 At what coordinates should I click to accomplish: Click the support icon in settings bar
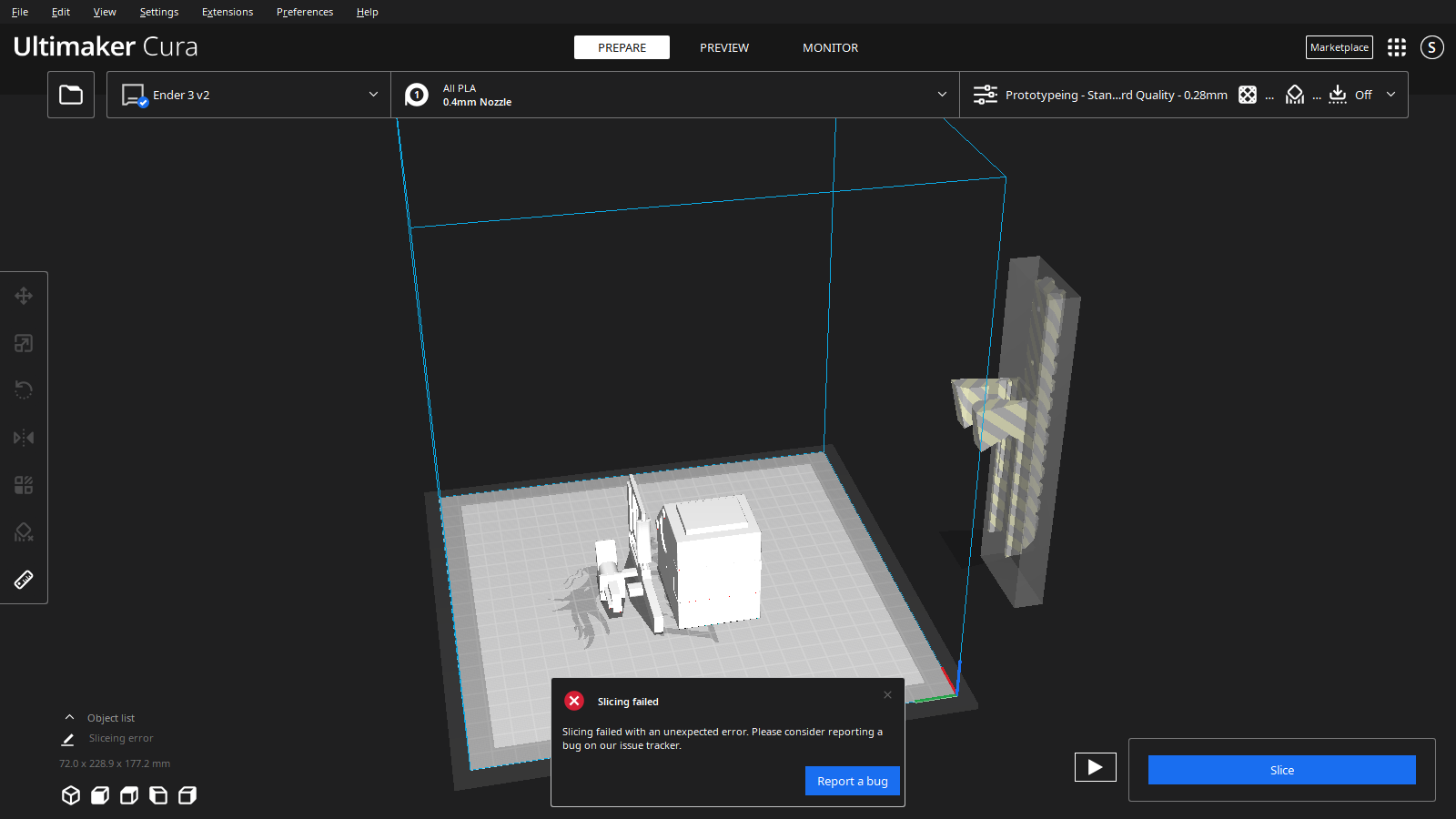click(x=1295, y=95)
